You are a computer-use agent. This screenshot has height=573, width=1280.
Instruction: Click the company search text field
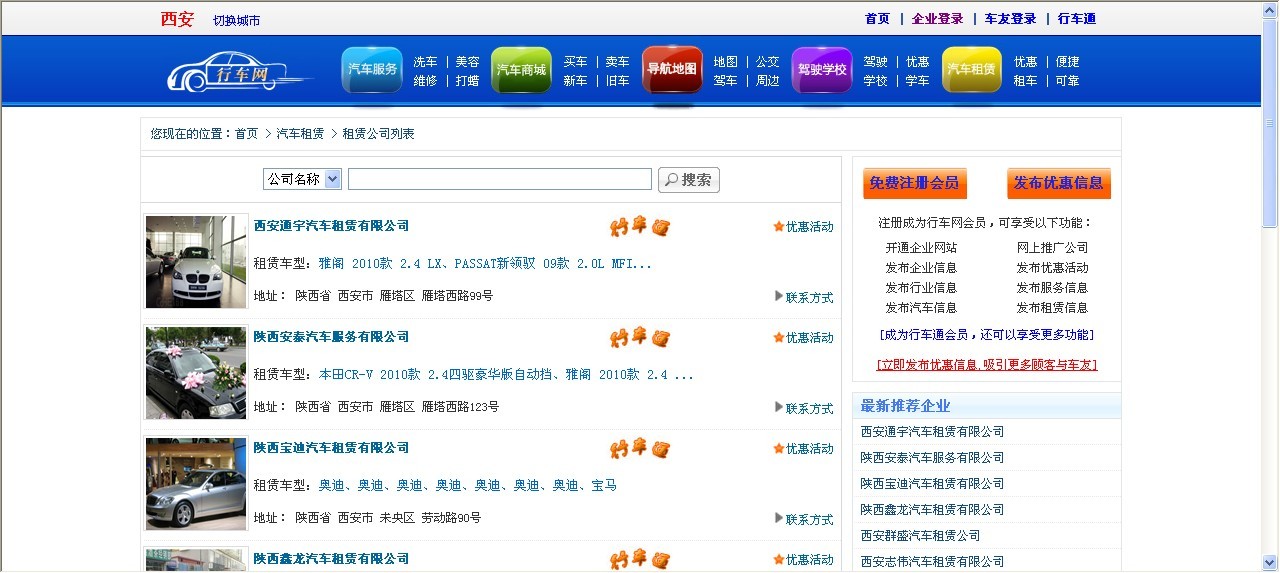tap(500, 179)
